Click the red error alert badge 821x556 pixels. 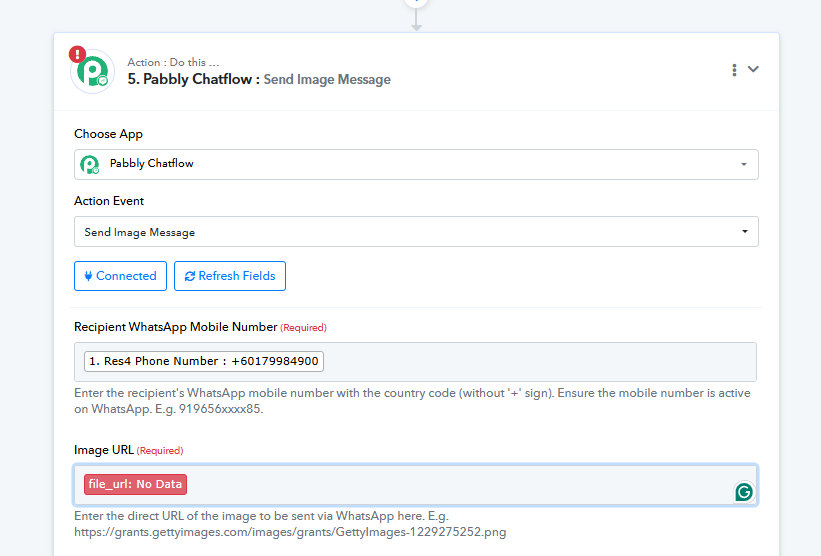point(77,54)
